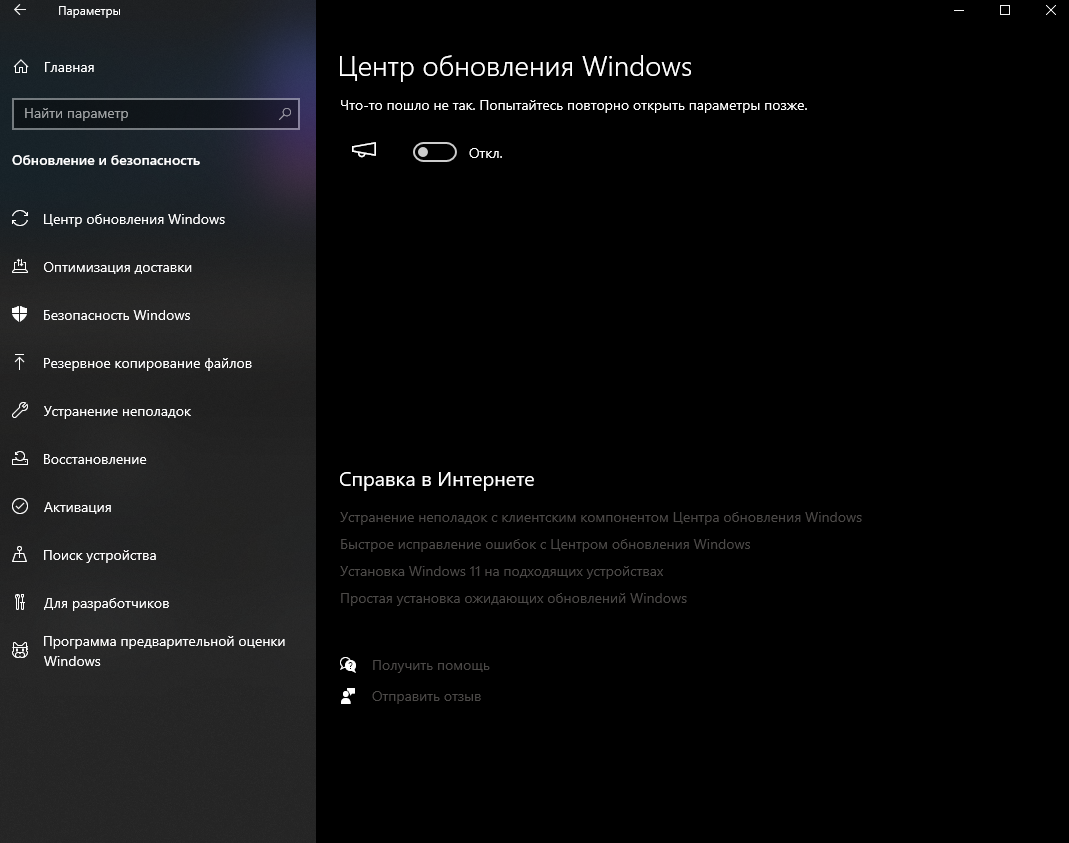Image resolution: width=1069 pixels, height=843 pixels.
Task: Click the home icon beside Главная
Action: coord(21,67)
